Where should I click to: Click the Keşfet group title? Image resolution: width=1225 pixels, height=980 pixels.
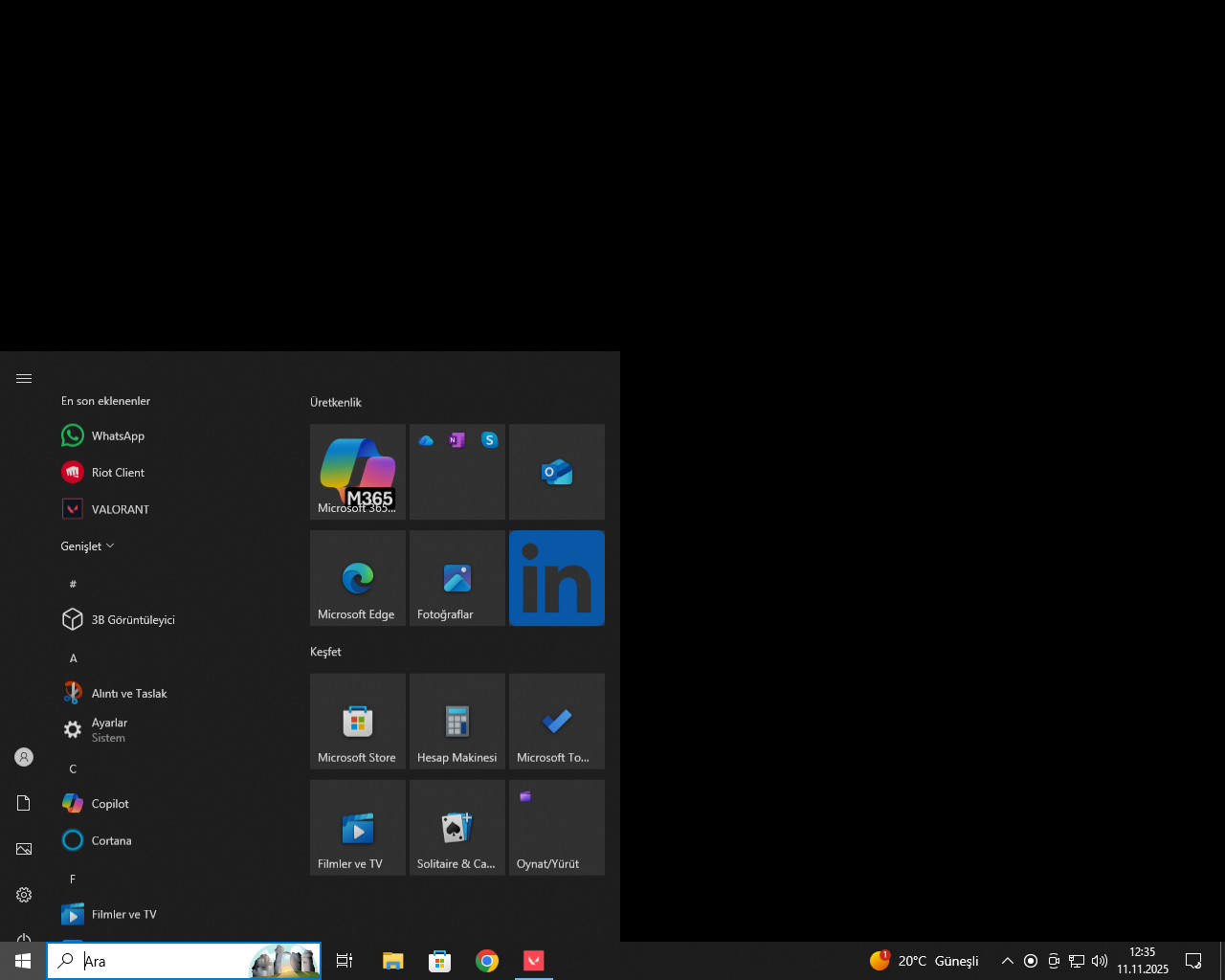pos(325,652)
